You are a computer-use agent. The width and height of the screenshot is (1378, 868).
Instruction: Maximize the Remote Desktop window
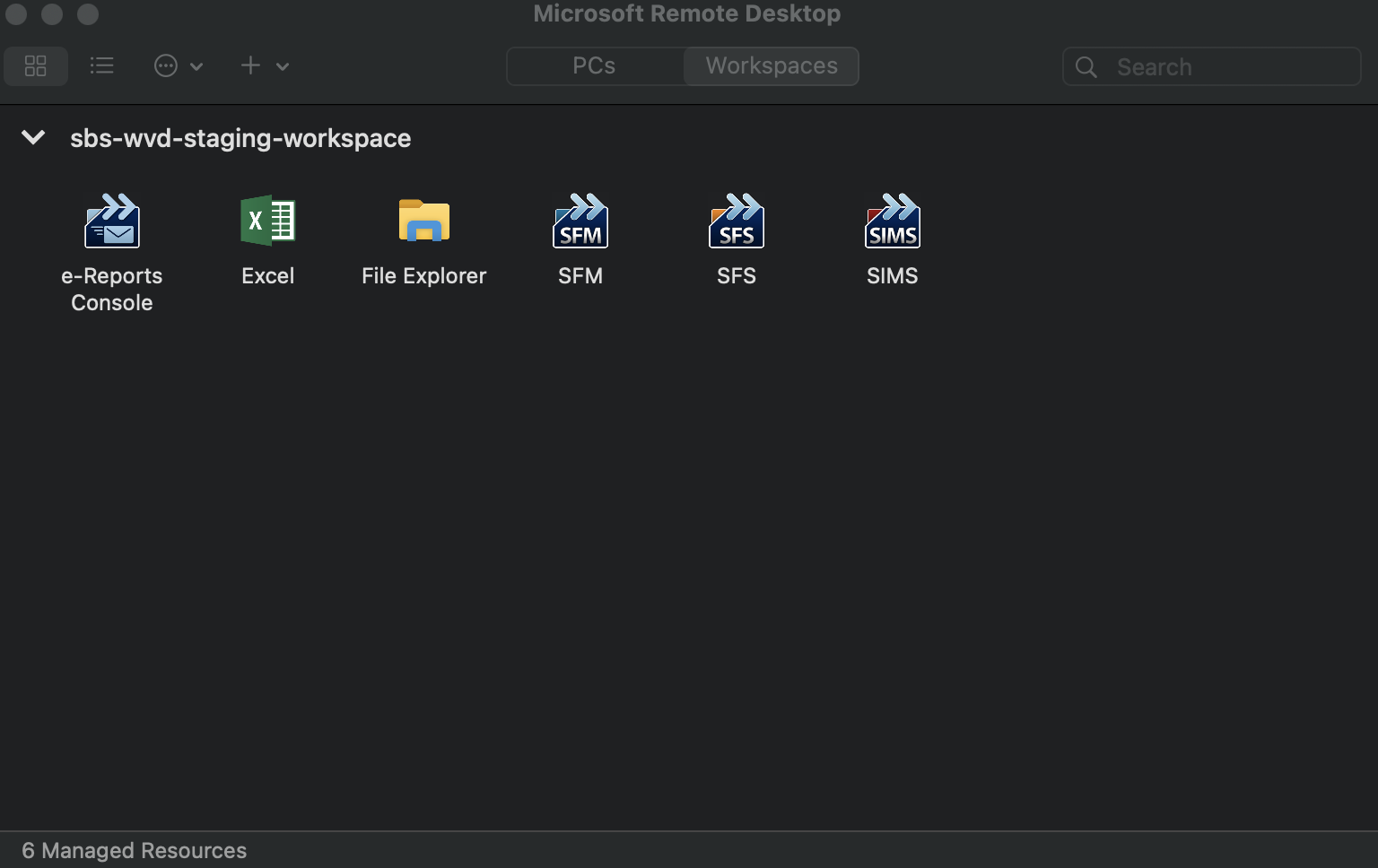(x=88, y=14)
